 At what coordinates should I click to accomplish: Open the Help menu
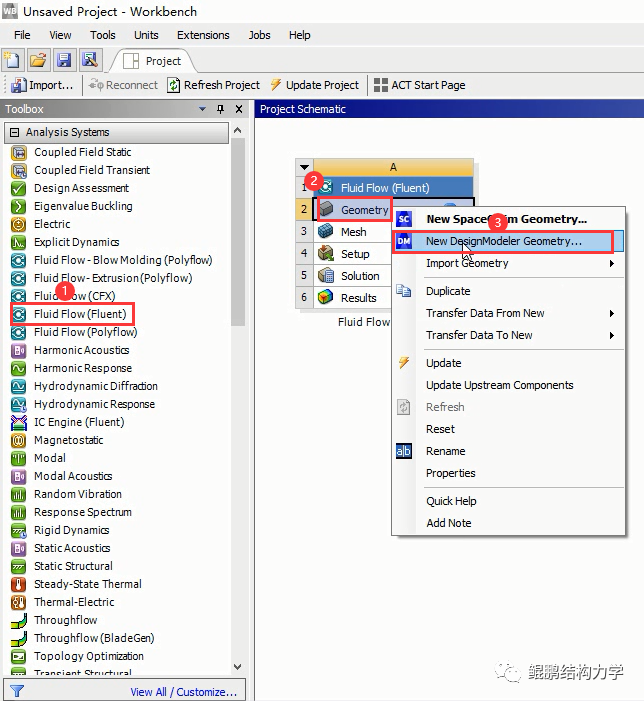299,35
